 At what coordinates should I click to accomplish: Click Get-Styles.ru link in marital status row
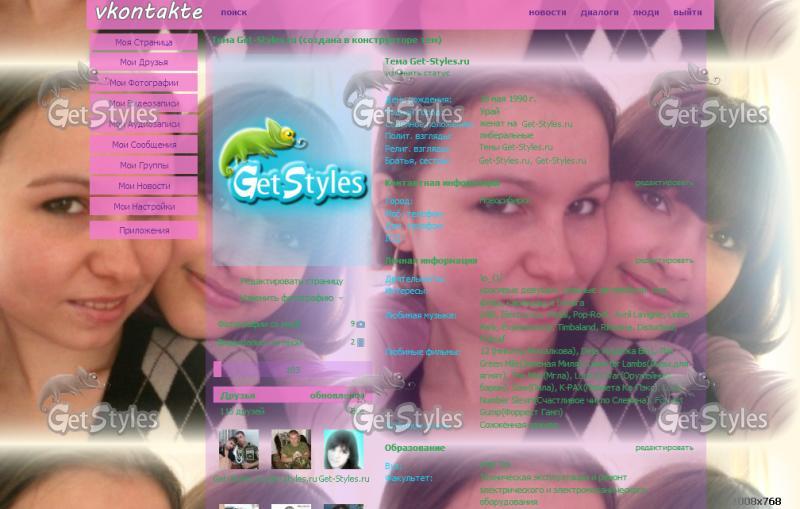pyautogui.click(x=547, y=123)
